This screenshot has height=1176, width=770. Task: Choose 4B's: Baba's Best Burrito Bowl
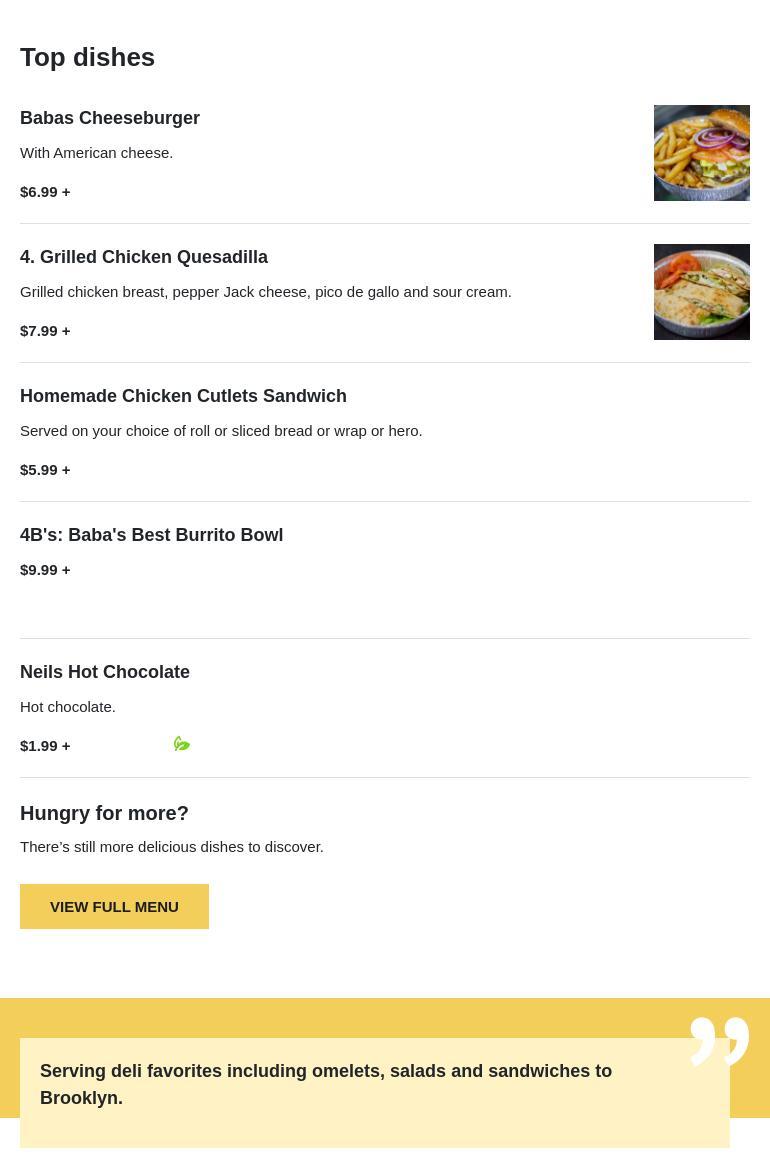[x=151, y=535]
